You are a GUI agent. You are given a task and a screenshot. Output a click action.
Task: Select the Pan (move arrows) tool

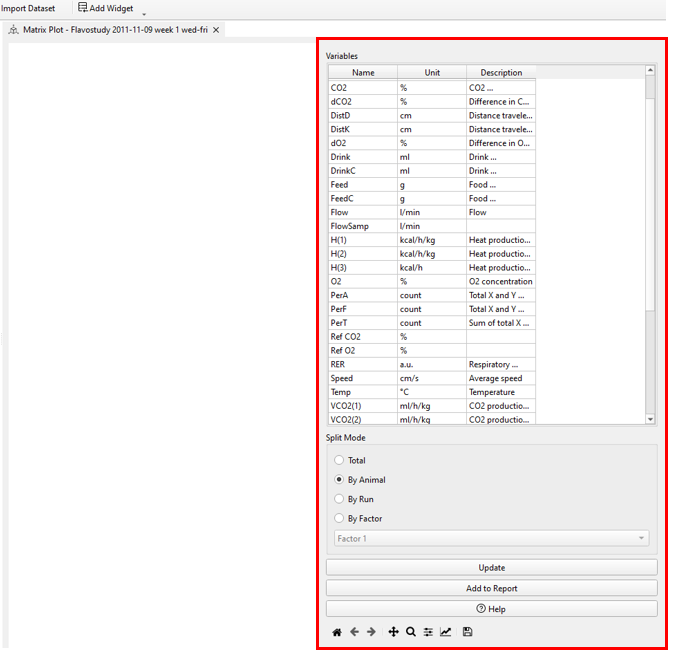pyautogui.click(x=394, y=632)
